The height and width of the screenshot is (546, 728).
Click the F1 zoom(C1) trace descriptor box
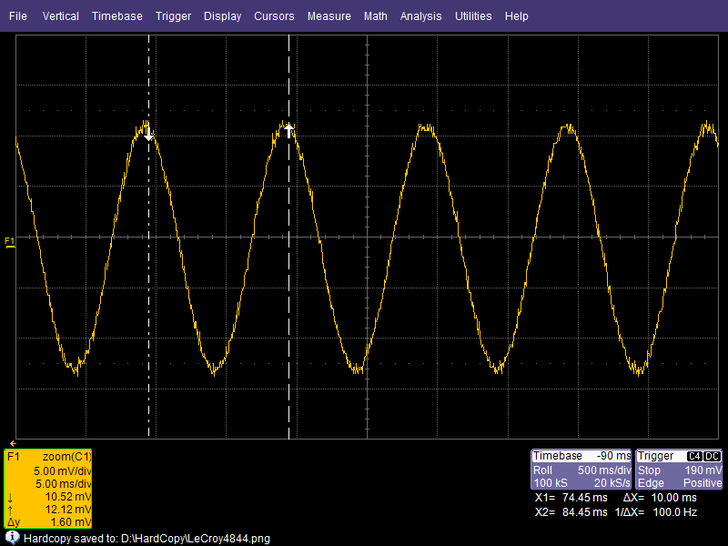[49, 488]
